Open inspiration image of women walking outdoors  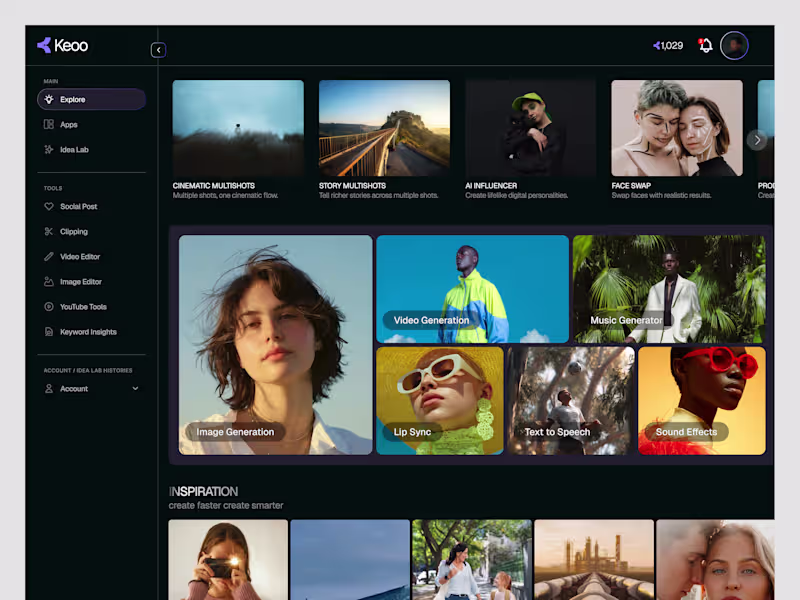(472, 560)
